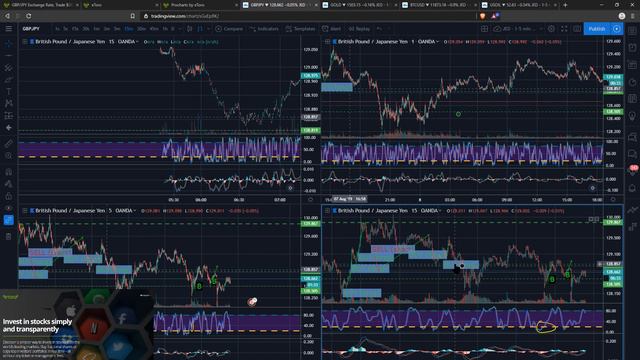
Task: Toggle lock all drawing tools
Action: coord(9,196)
